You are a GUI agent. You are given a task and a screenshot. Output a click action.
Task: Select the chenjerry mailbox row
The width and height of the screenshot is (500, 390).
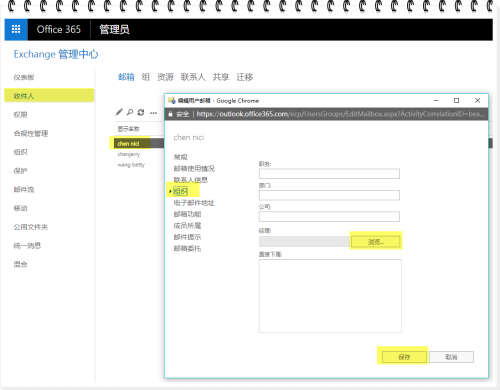(129, 154)
